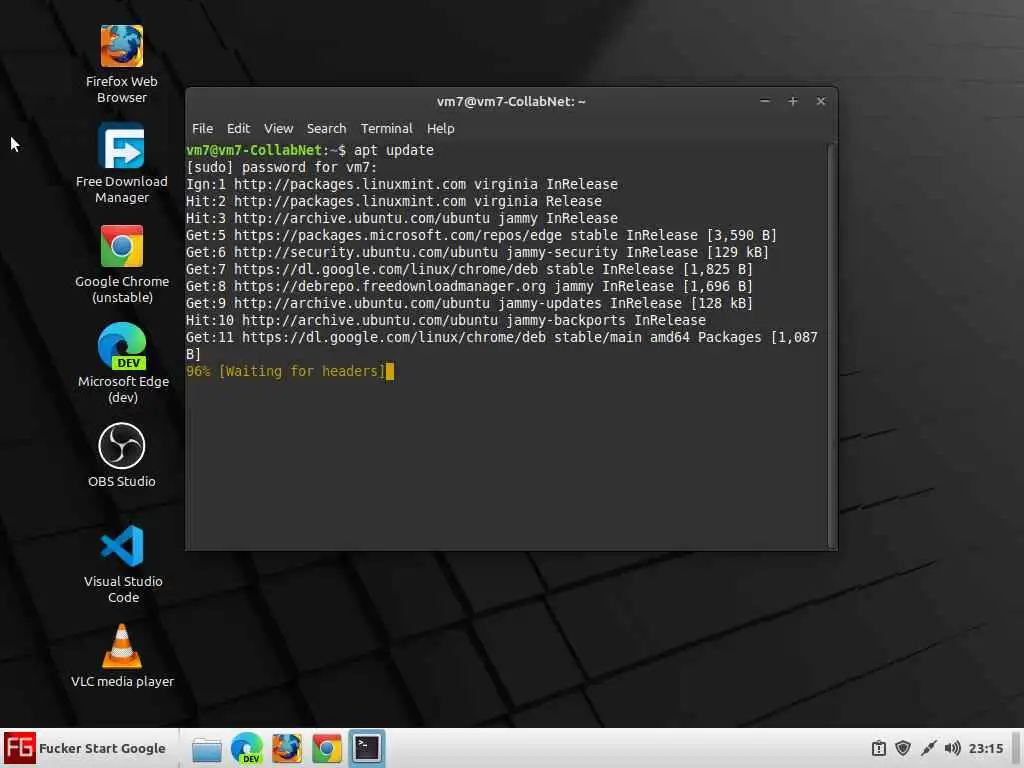Click the '[sudo] password for vm7:' line

click(x=281, y=167)
